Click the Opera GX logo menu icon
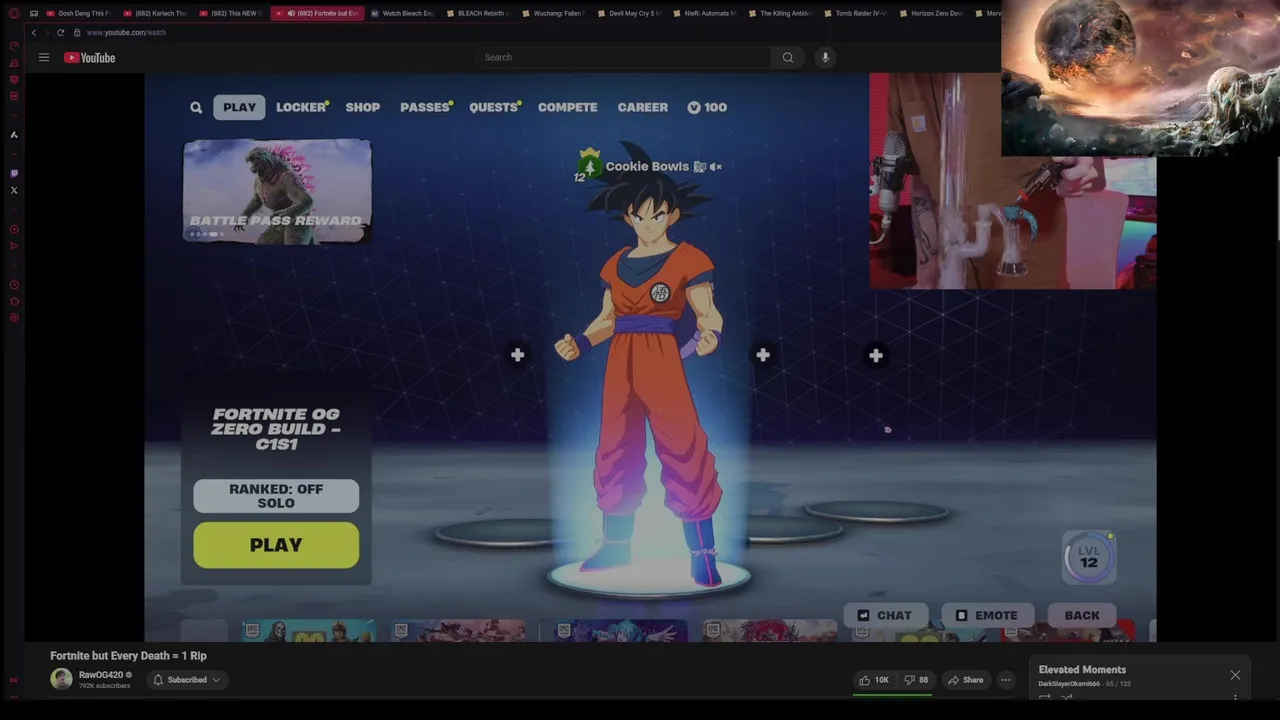This screenshot has width=1280, height=720. (x=13, y=13)
